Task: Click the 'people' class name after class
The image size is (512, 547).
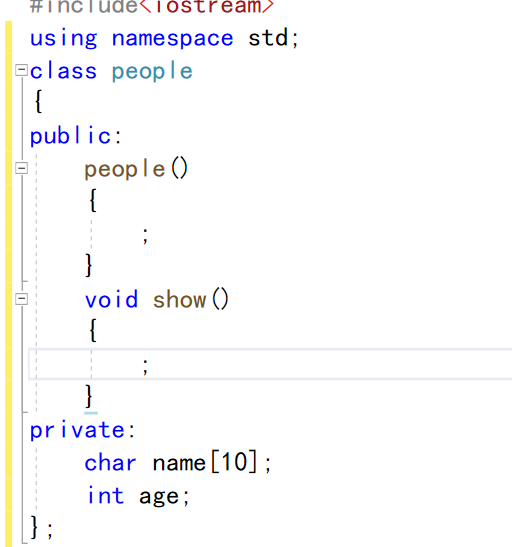Action: 152,72
